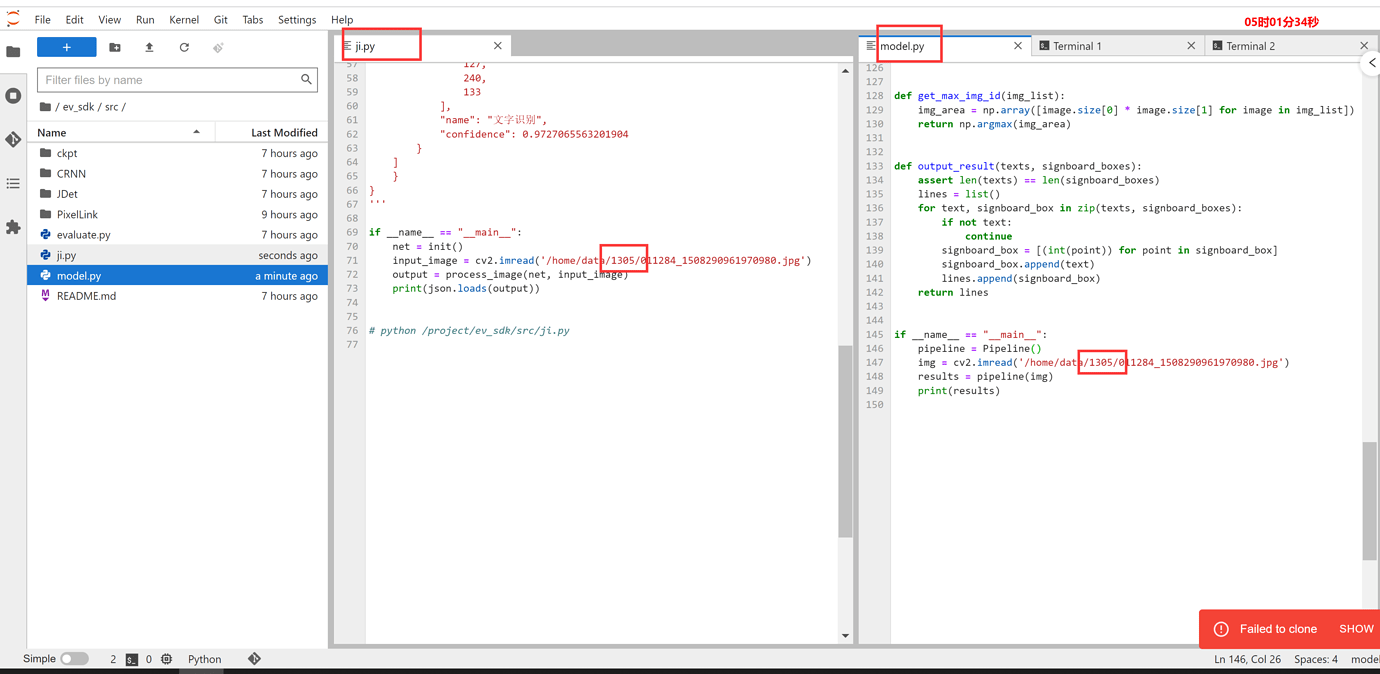Click the kernel chip icon in status bar

pyautogui.click(x=166, y=660)
